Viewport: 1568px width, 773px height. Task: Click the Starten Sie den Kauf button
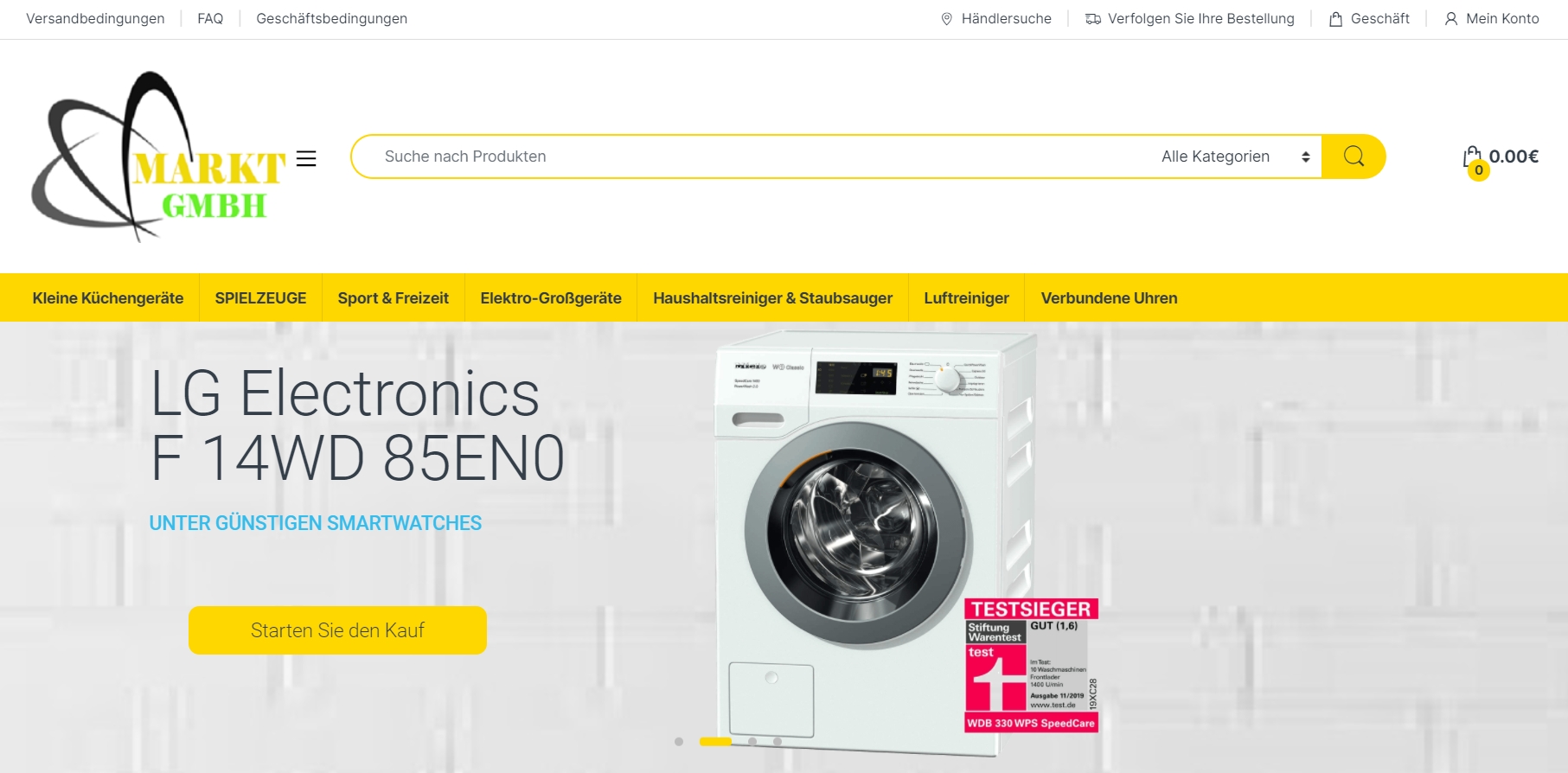337,630
